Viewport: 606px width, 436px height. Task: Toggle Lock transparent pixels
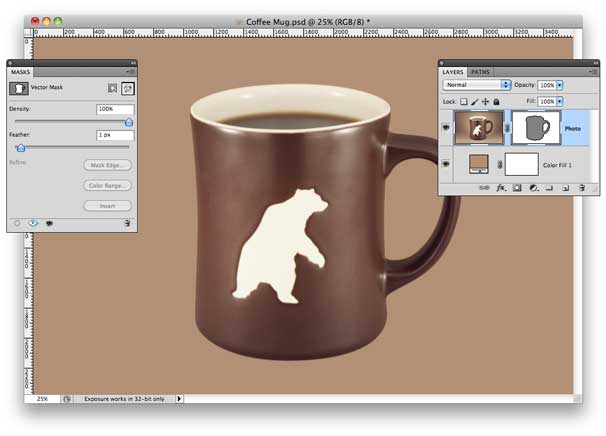[463, 102]
